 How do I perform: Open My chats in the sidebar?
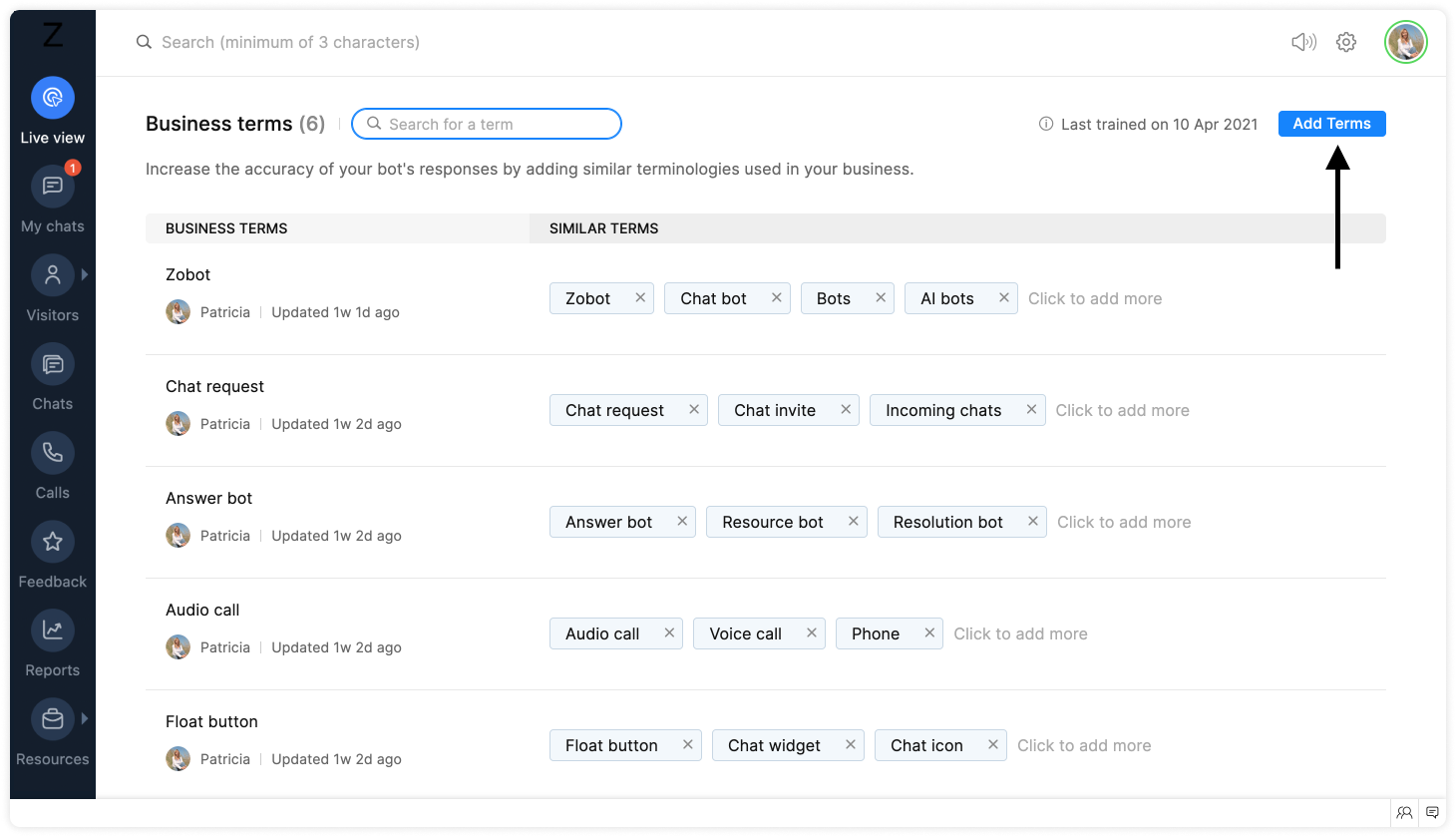click(x=53, y=187)
